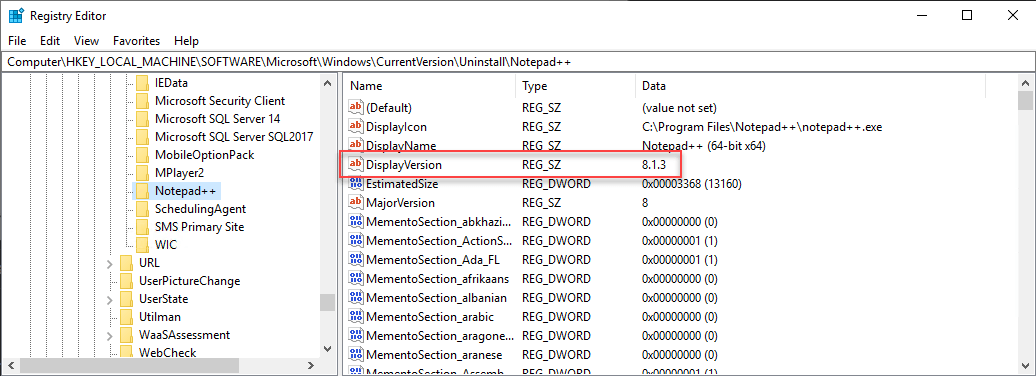Select the Utilman key

(160, 317)
